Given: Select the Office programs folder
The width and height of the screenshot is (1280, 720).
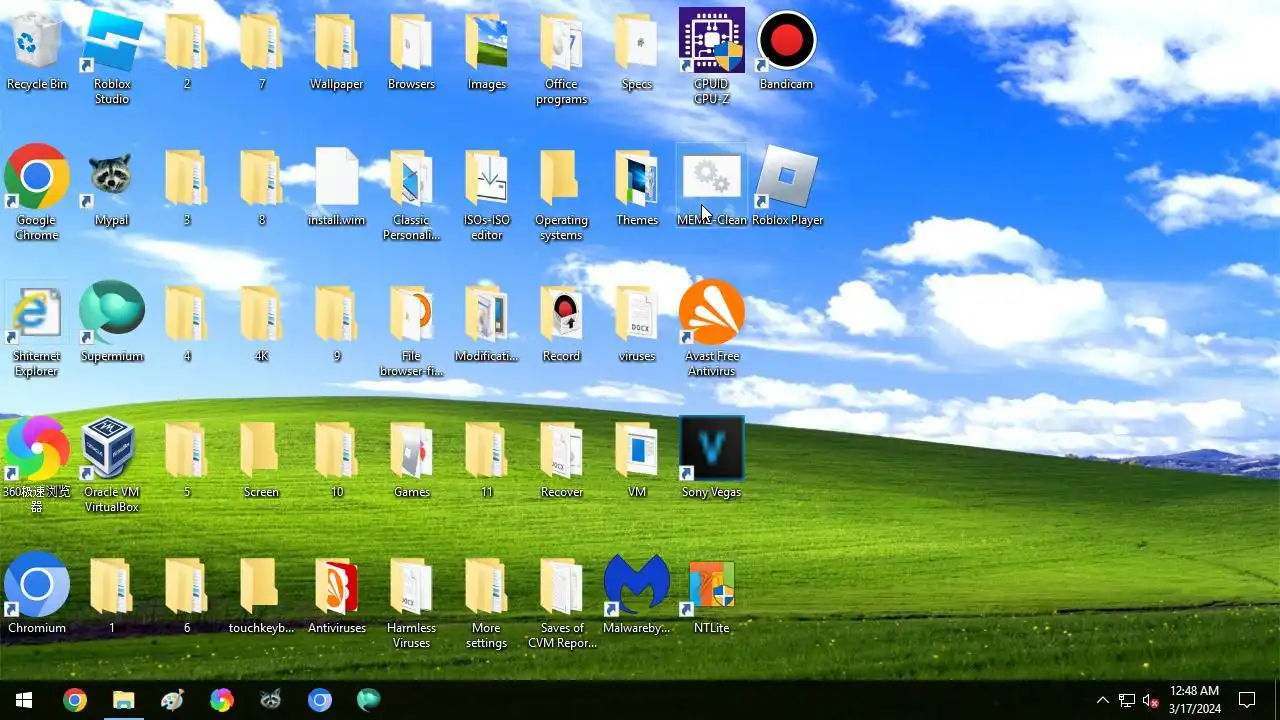Looking at the screenshot, I should pos(561,58).
